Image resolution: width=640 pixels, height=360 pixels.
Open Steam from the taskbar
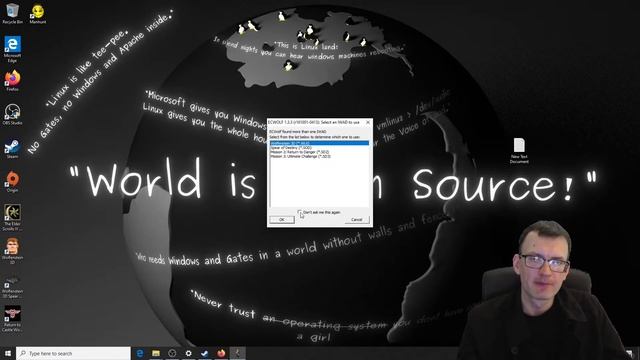204,353
